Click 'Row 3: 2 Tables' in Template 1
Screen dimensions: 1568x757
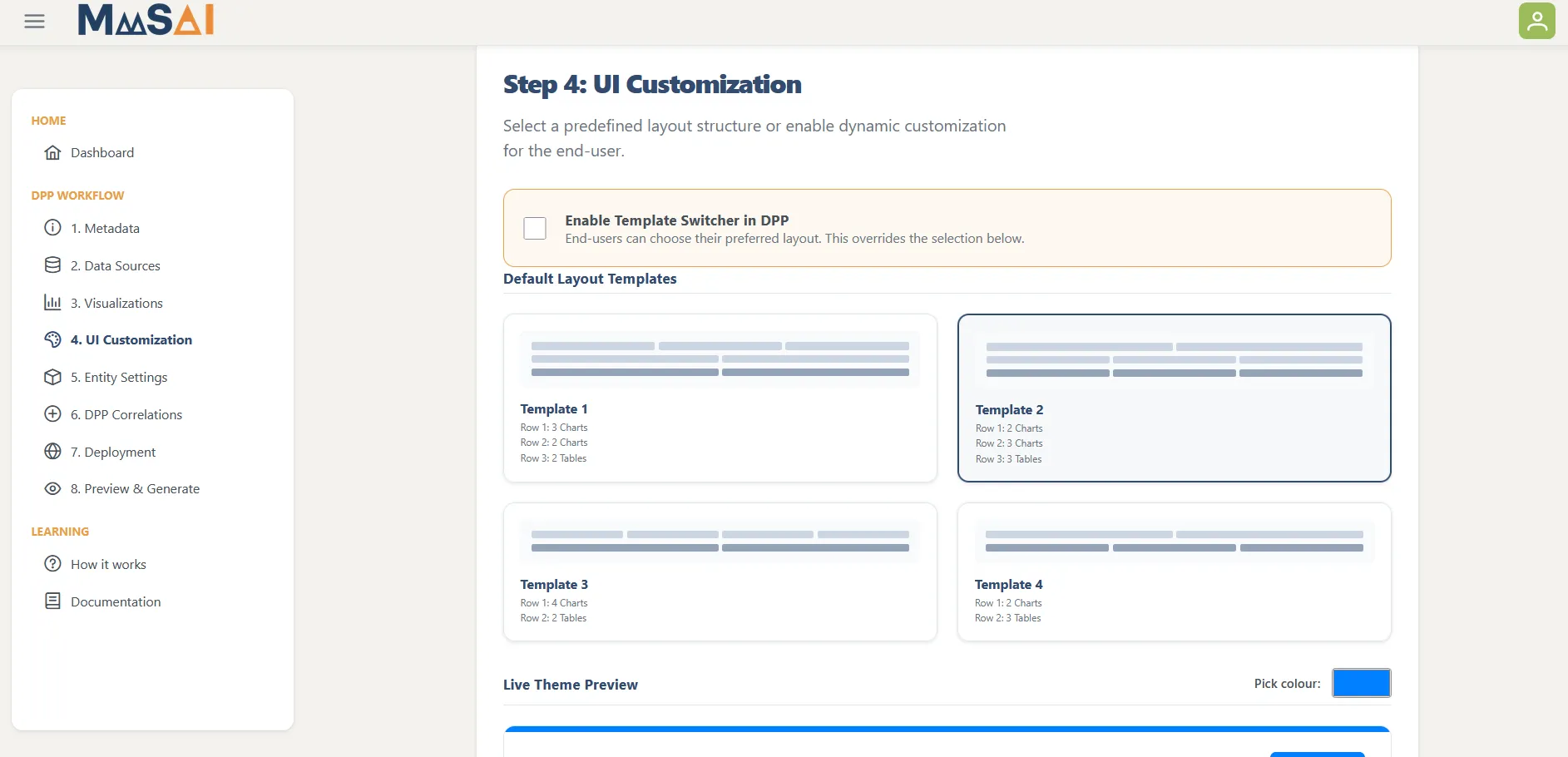(x=553, y=458)
